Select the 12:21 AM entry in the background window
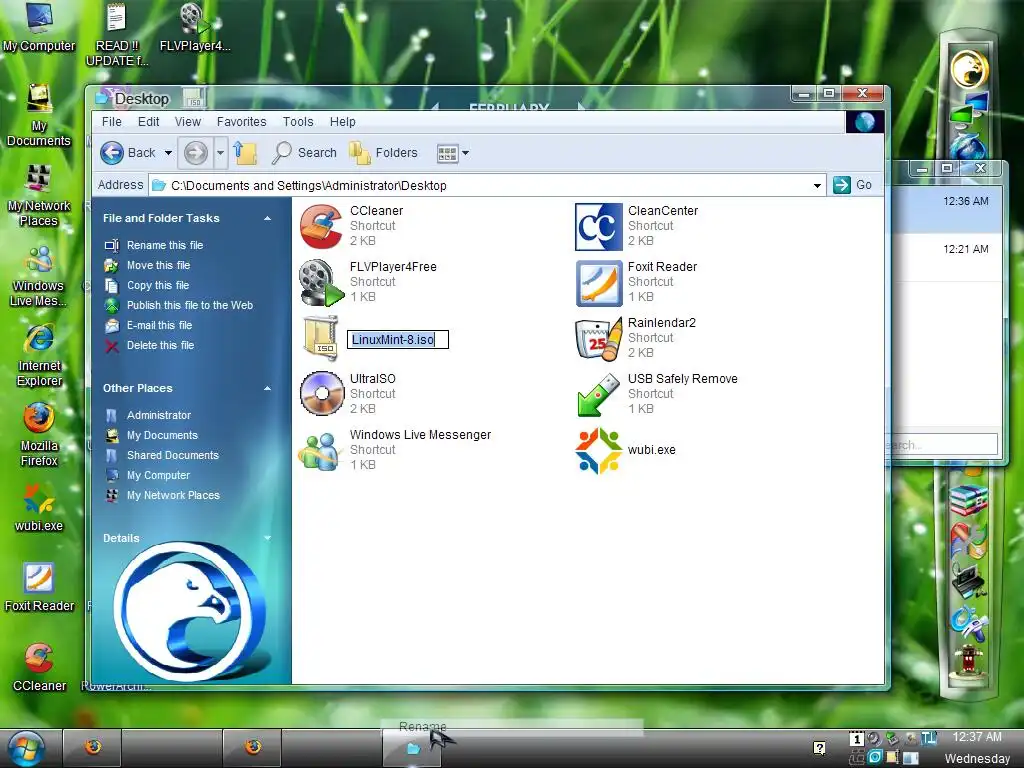 947,257
